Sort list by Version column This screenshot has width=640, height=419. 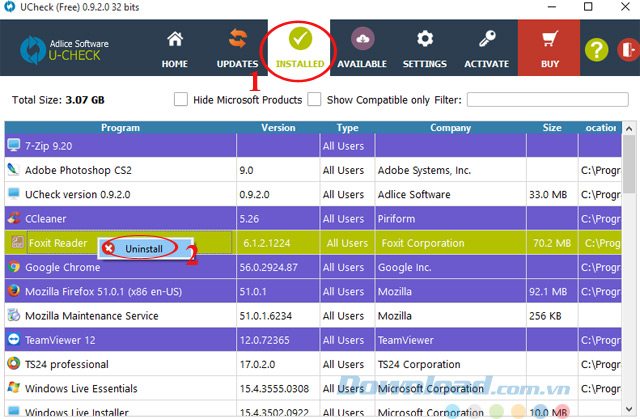(277, 128)
